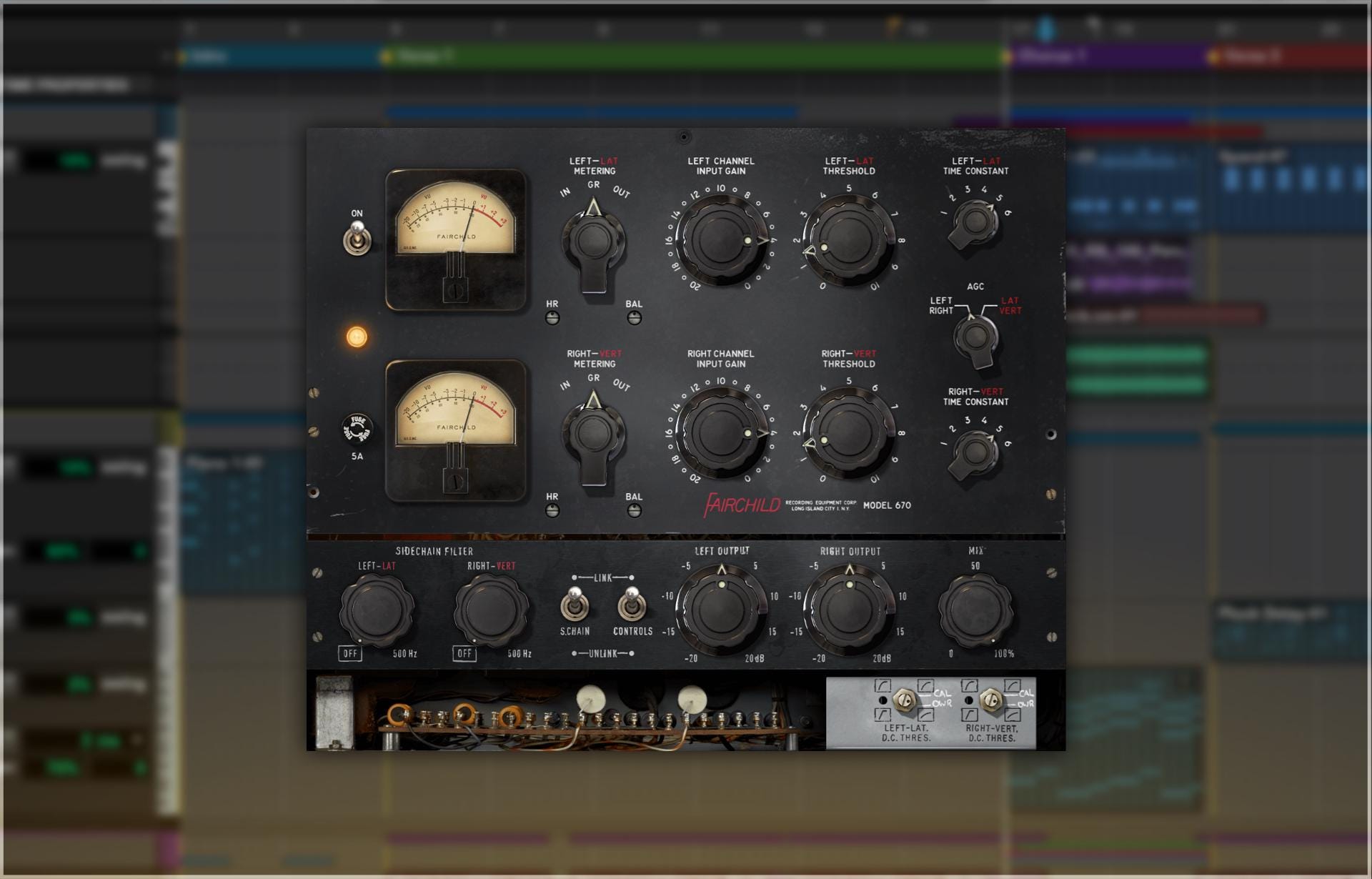Screen dimensions: 1372x879
Task: Click the Fairchild red logo
Action: (x=742, y=505)
